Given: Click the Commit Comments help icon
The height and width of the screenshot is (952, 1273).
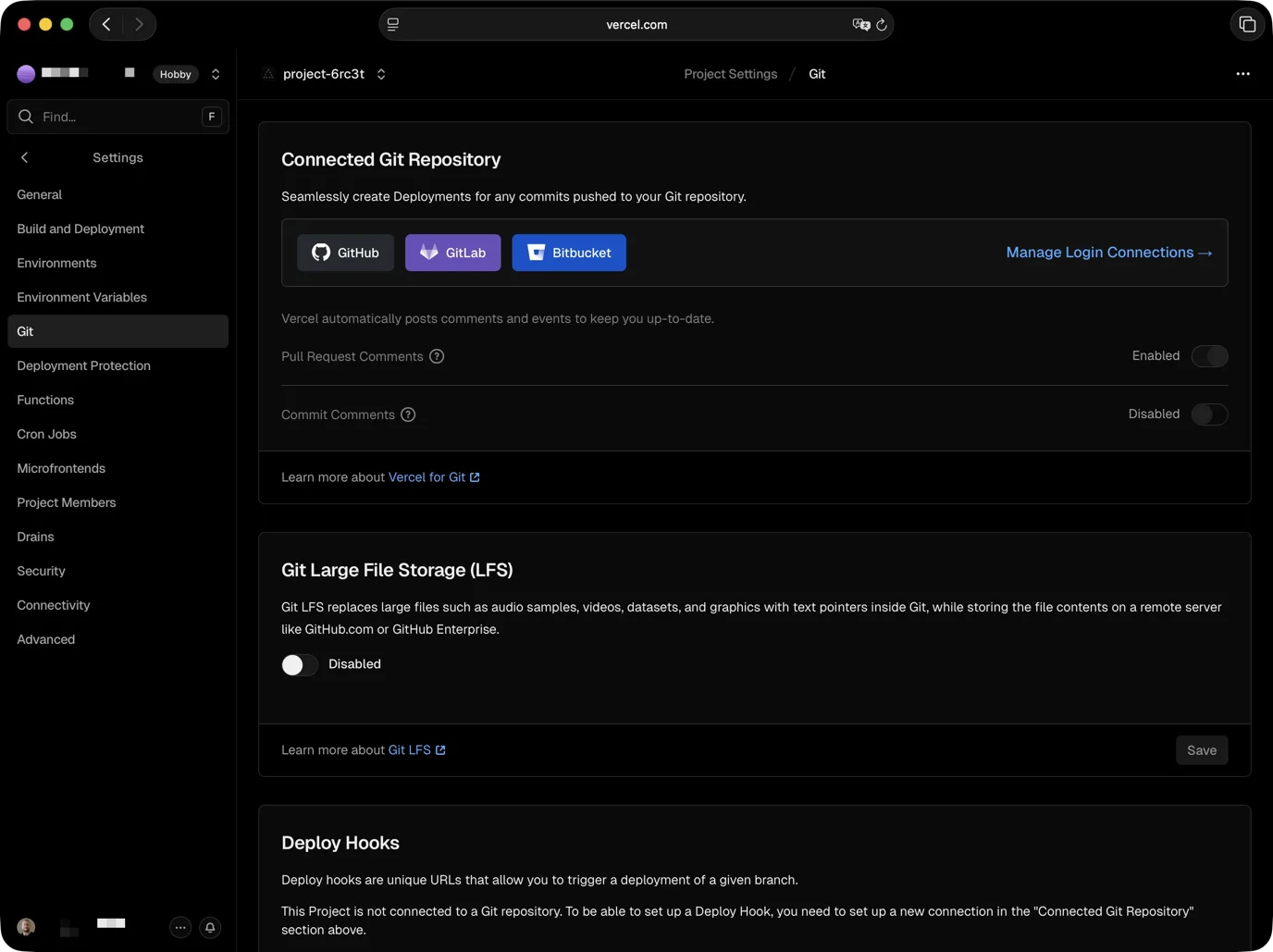Looking at the screenshot, I should (x=408, y=414).
